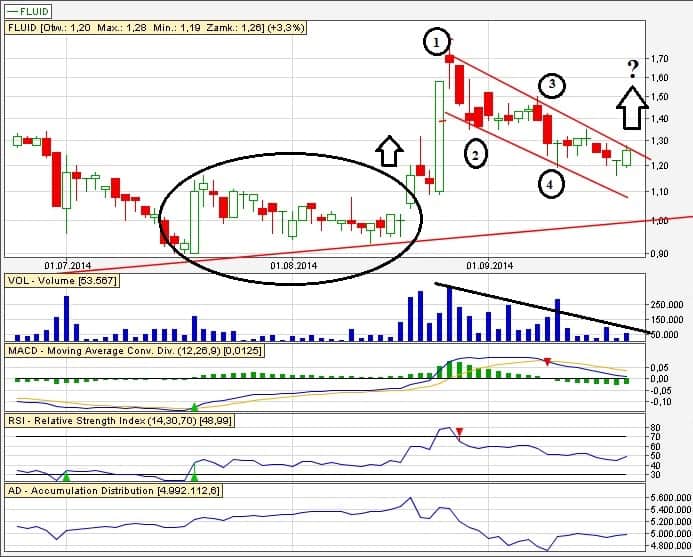Select the circled number 2 annotation
693x557 pixels.
[x=474, y=154]
